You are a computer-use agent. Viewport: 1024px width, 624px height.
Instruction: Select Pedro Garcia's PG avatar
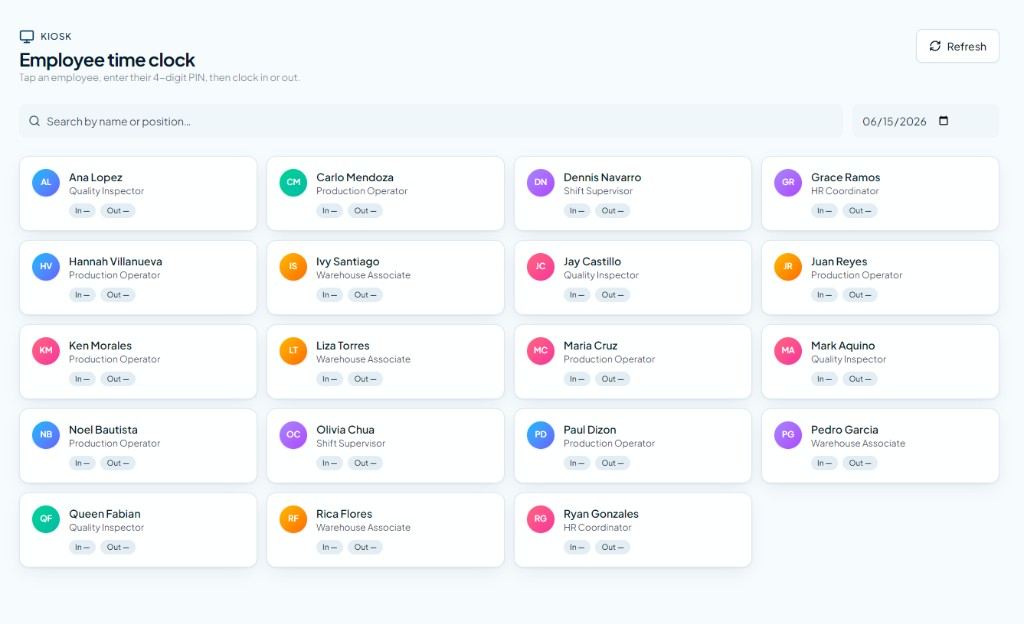tap(788, 435)
